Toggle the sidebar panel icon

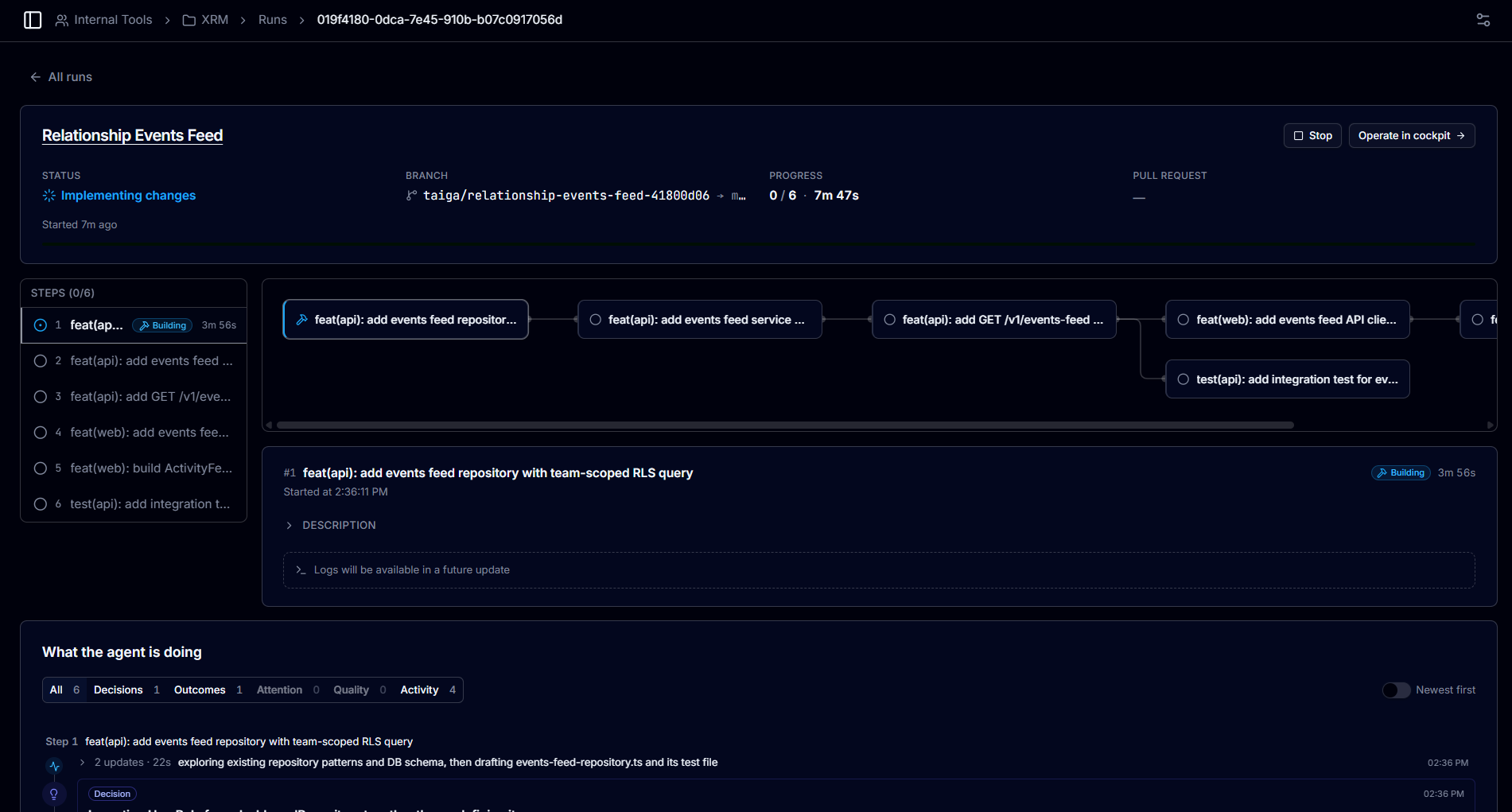[33, 20]
